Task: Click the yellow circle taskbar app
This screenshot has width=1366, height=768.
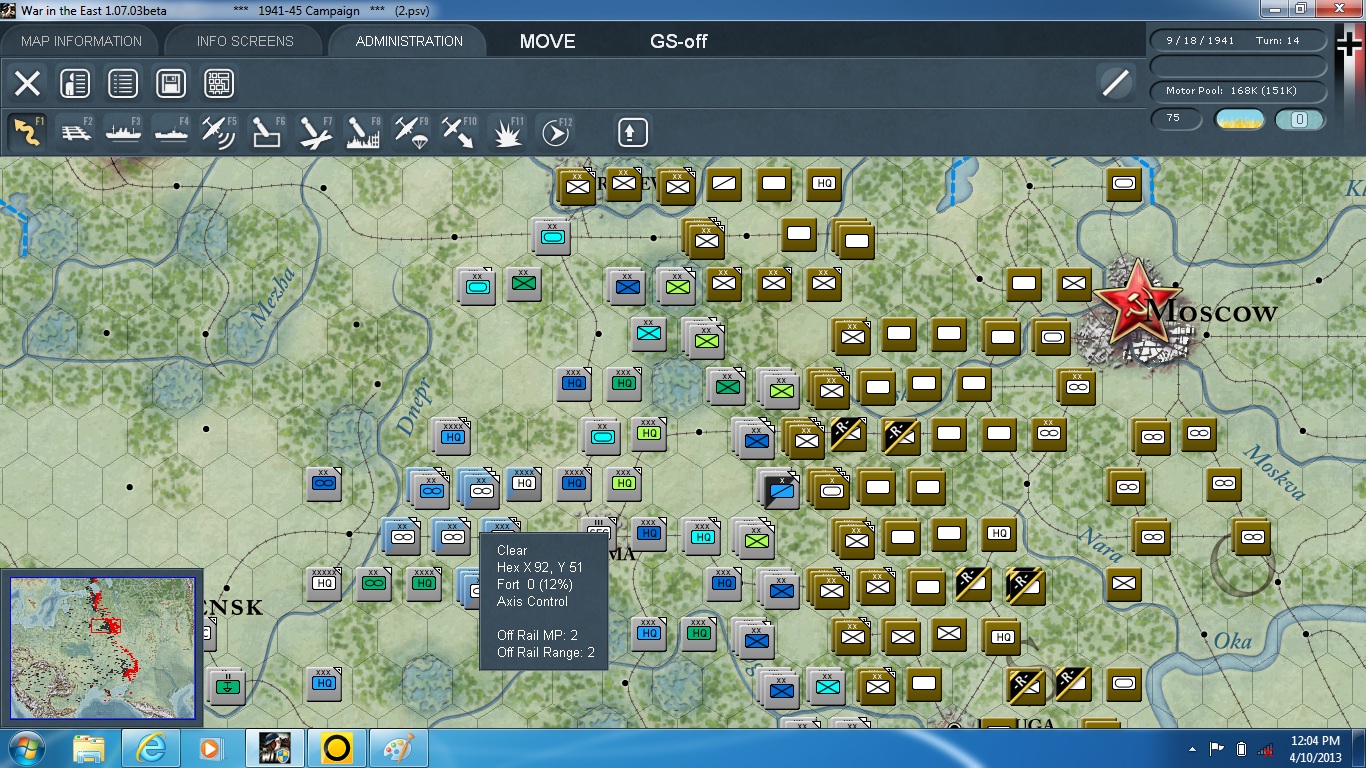Action: coord(336,748)
